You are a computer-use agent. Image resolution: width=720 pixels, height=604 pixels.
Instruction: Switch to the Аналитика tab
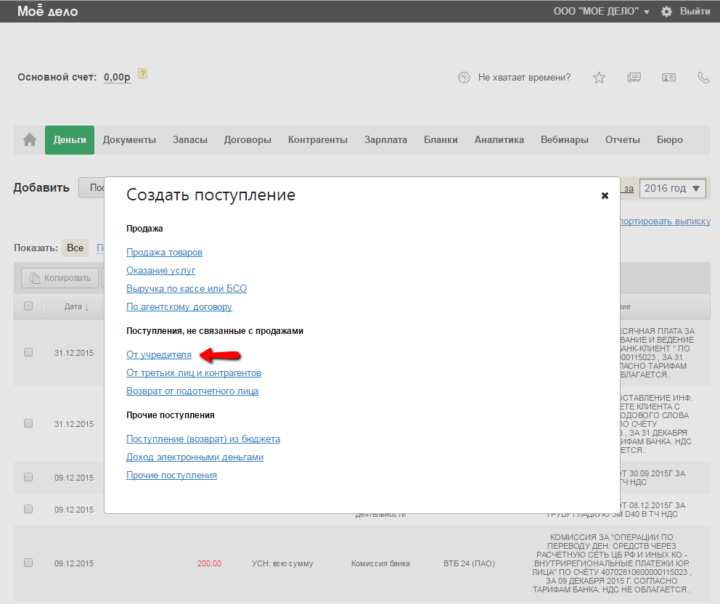(x=498, y=140)
